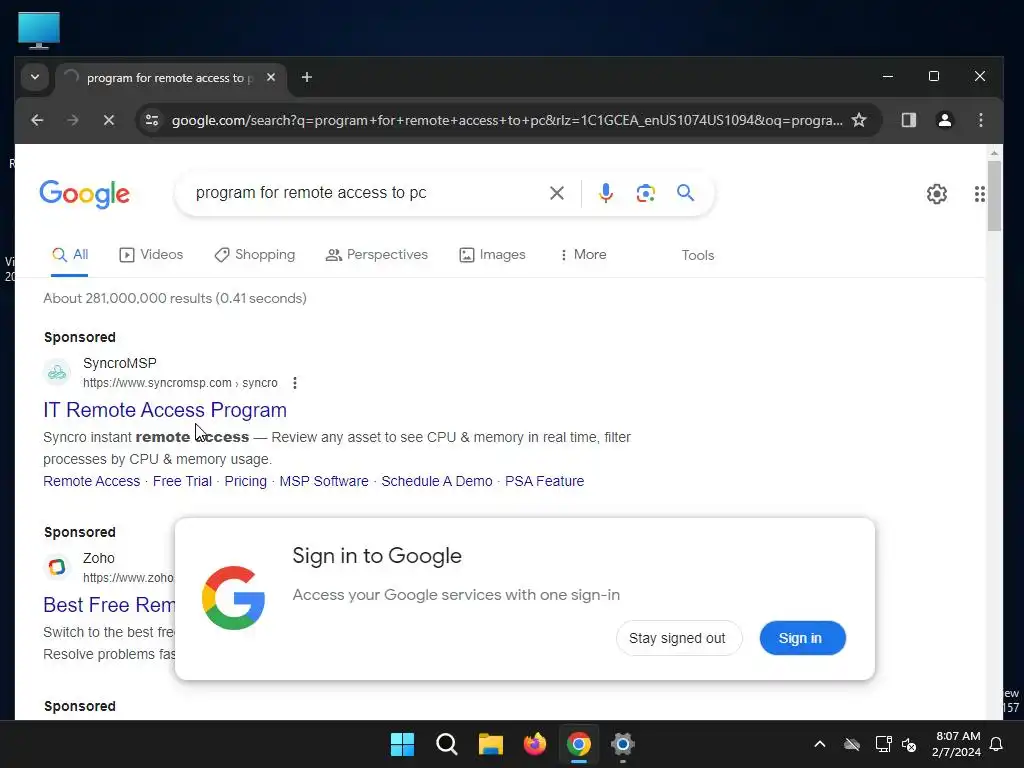
Task: Bookmark this page with the star icon
Action: pos(859,120)
